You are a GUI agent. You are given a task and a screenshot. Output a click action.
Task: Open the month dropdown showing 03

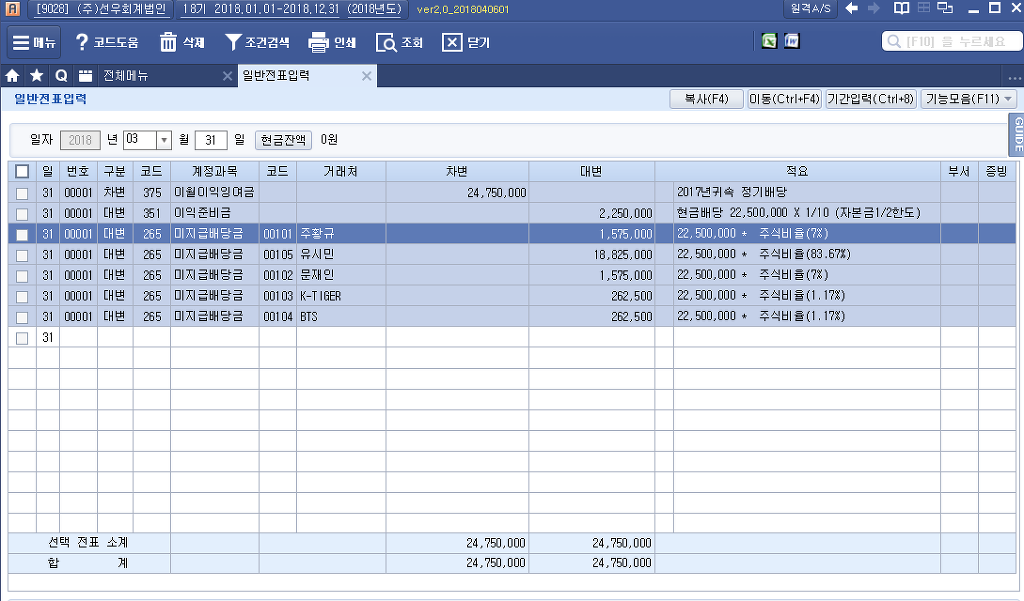tap(164, 140)
